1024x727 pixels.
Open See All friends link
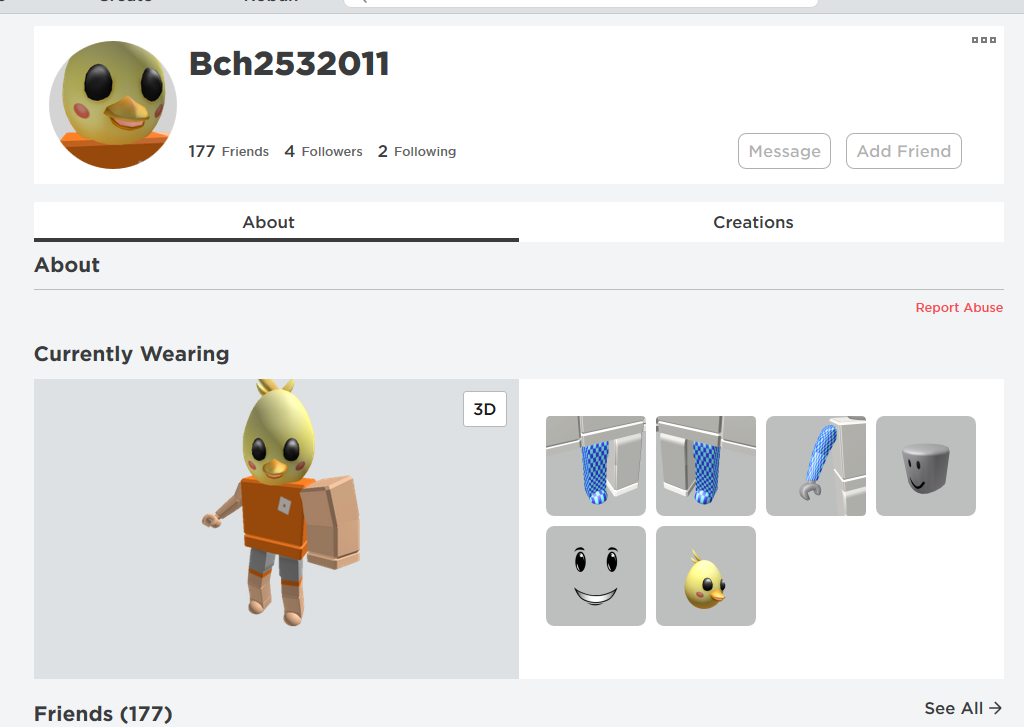click(963, 708)
